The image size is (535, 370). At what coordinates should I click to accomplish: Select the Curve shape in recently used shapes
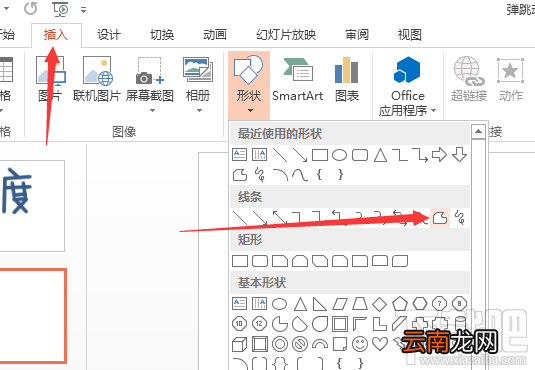pos(300,175)
